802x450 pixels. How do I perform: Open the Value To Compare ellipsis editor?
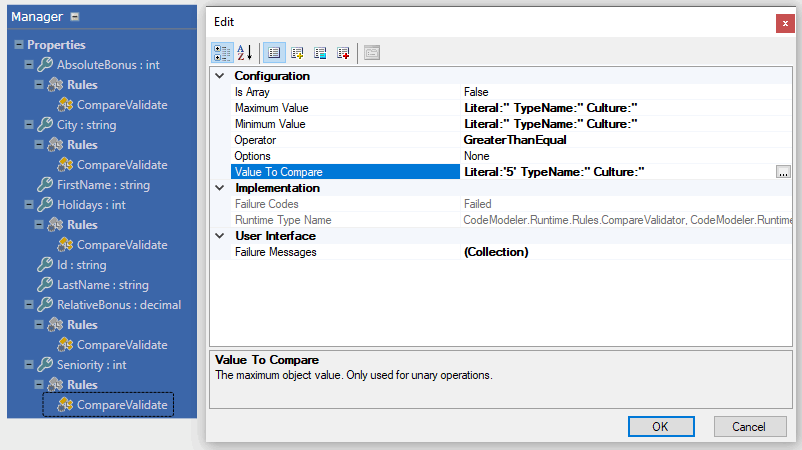click(x=783, y=172)
